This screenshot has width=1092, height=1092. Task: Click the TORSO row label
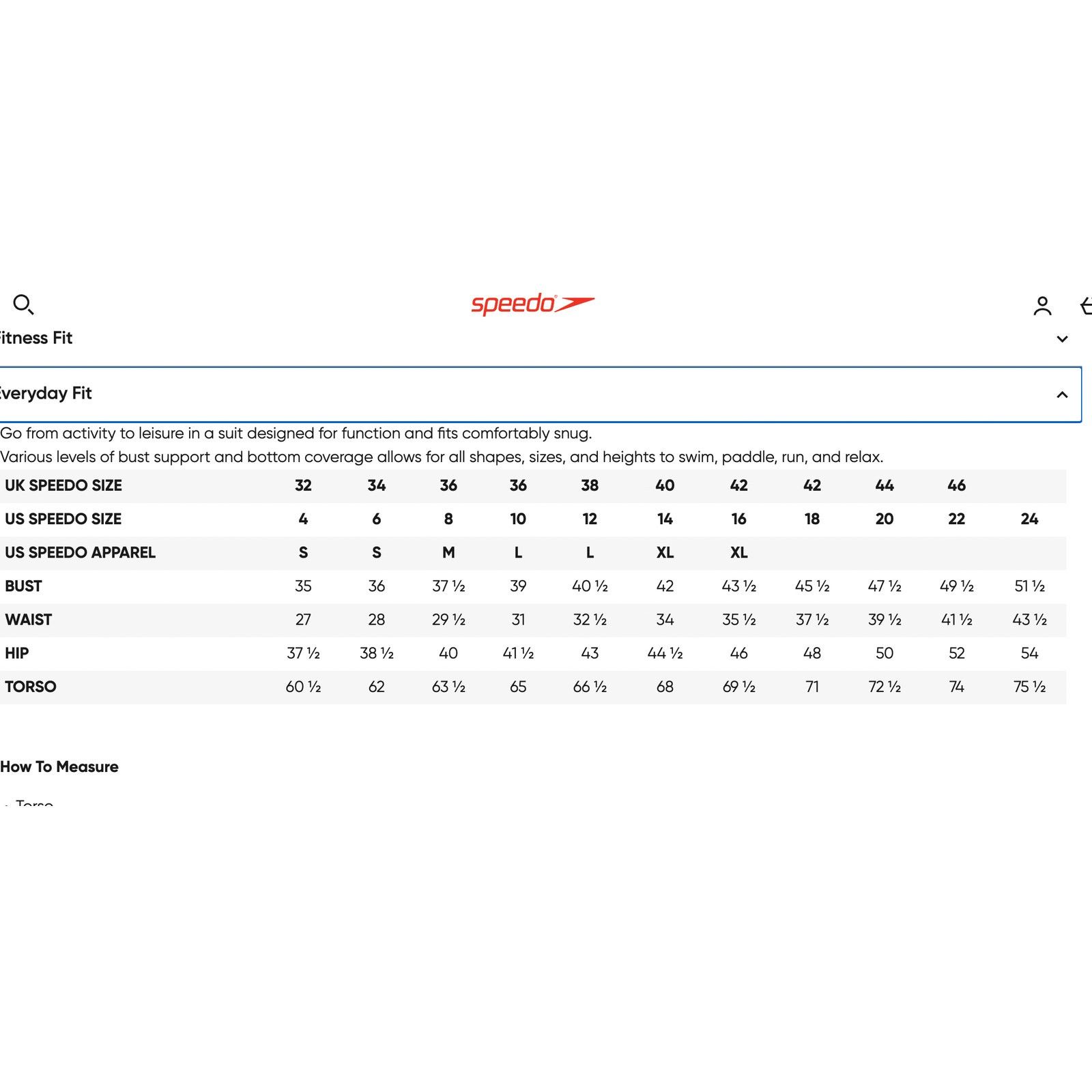31,687
